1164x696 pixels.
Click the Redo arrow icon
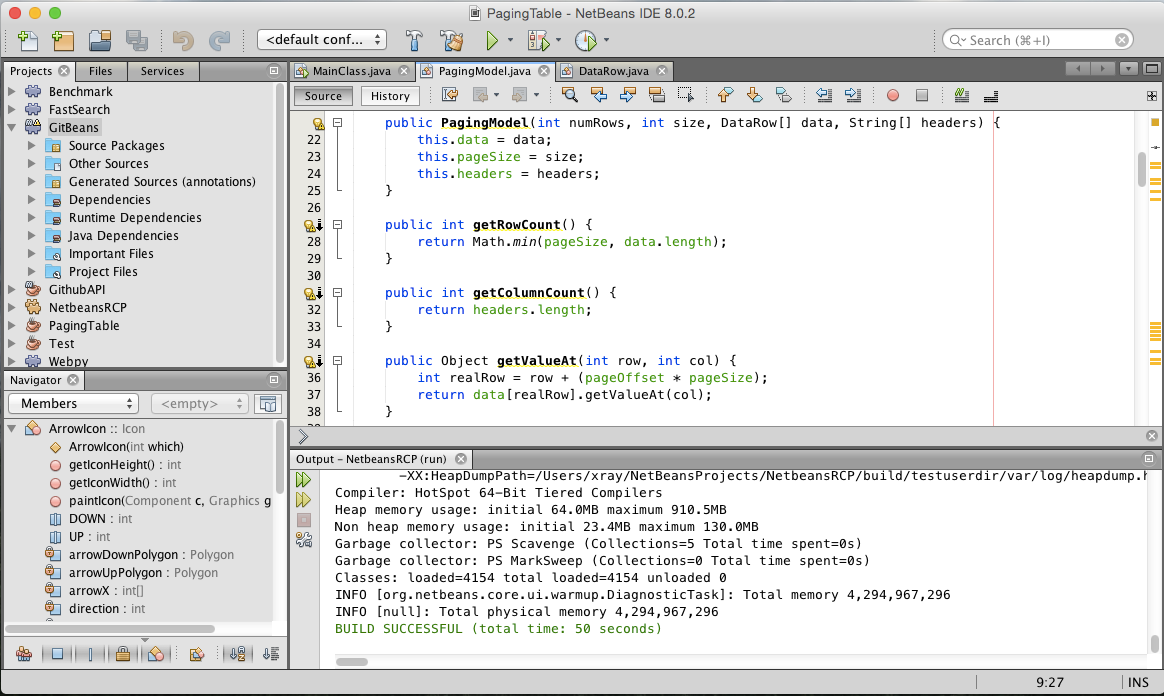tap(219, 40)
